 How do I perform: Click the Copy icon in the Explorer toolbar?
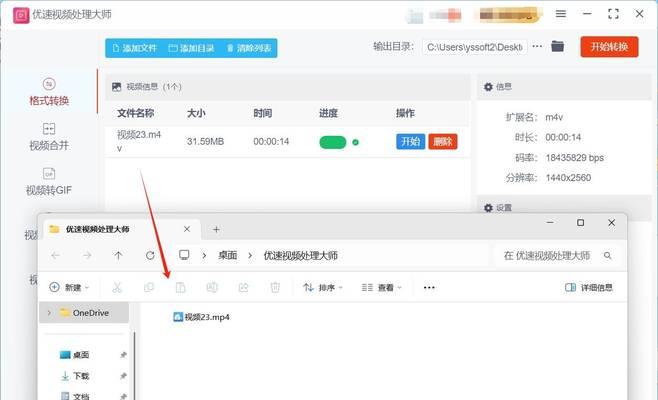click(x=149, y=288)
